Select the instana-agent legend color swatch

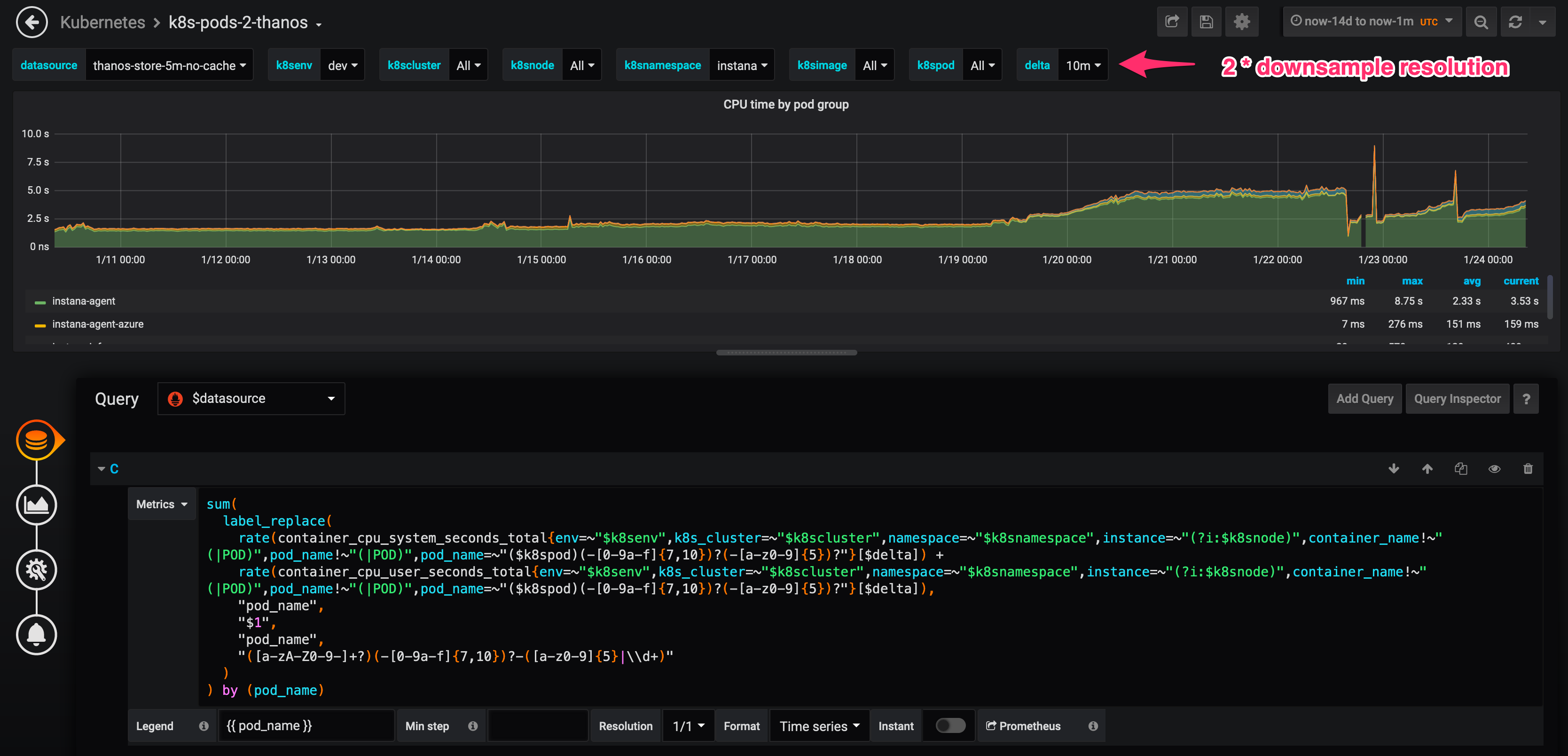[40, 301]
